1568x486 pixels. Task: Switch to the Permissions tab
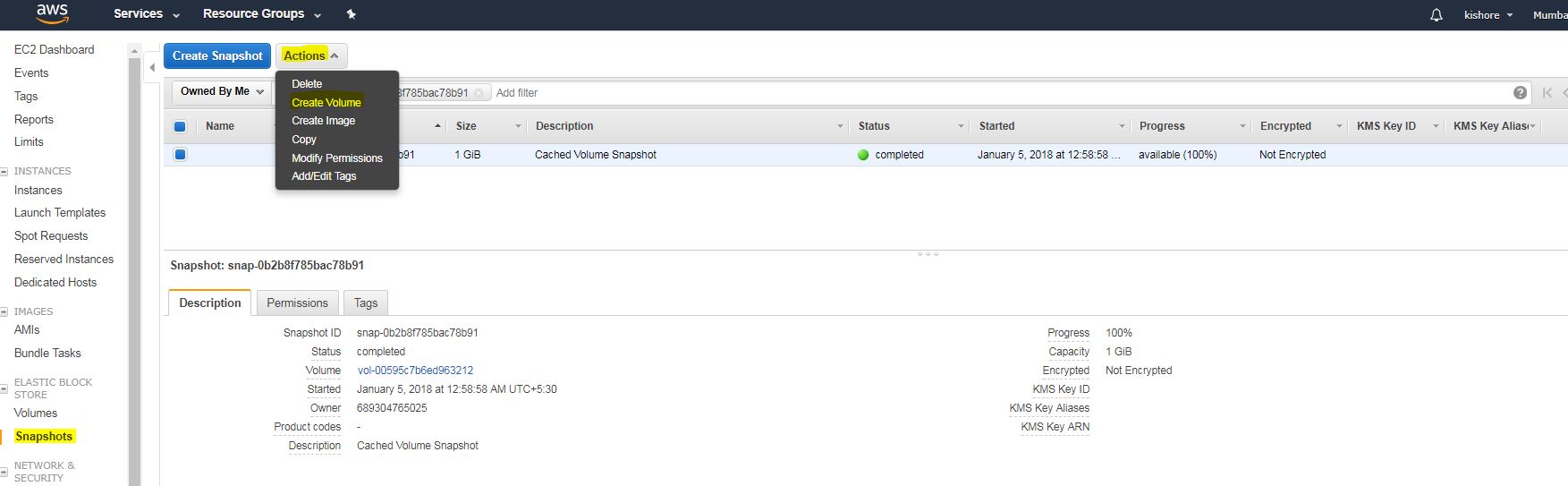click(297, 303)
